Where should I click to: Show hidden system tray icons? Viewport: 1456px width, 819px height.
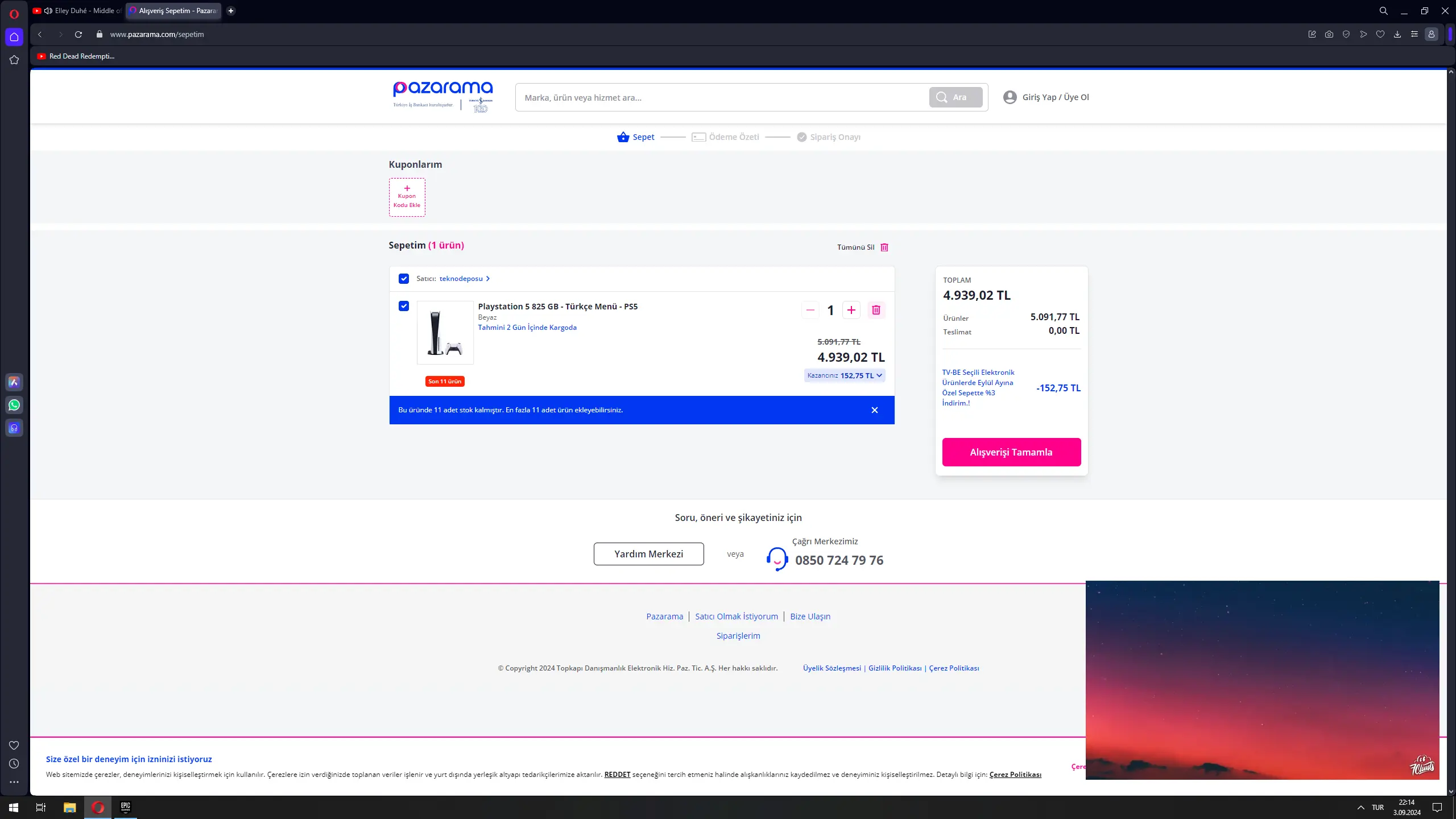pos(1360,807)
